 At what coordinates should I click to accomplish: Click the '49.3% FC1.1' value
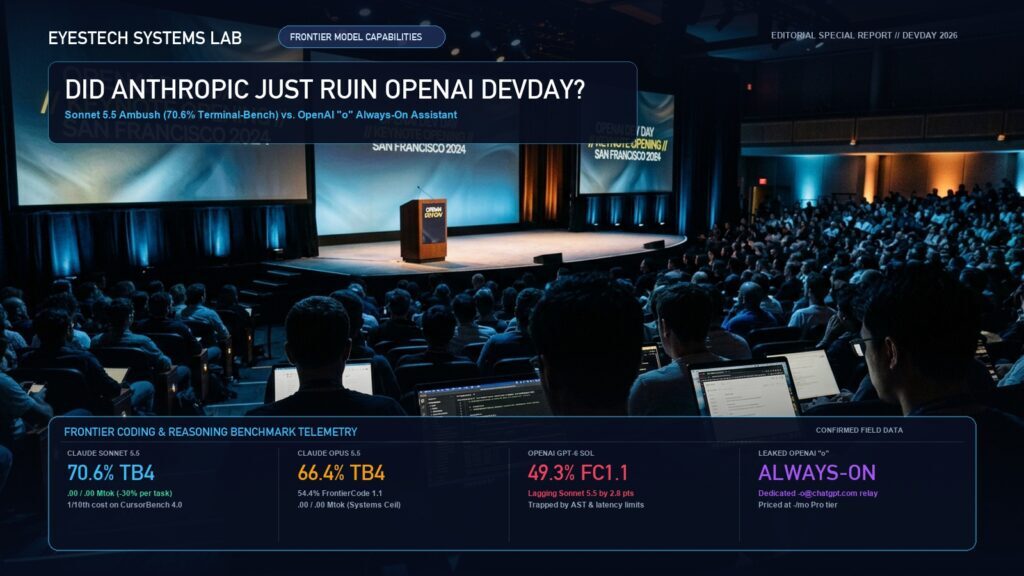(x=577, y=472)
